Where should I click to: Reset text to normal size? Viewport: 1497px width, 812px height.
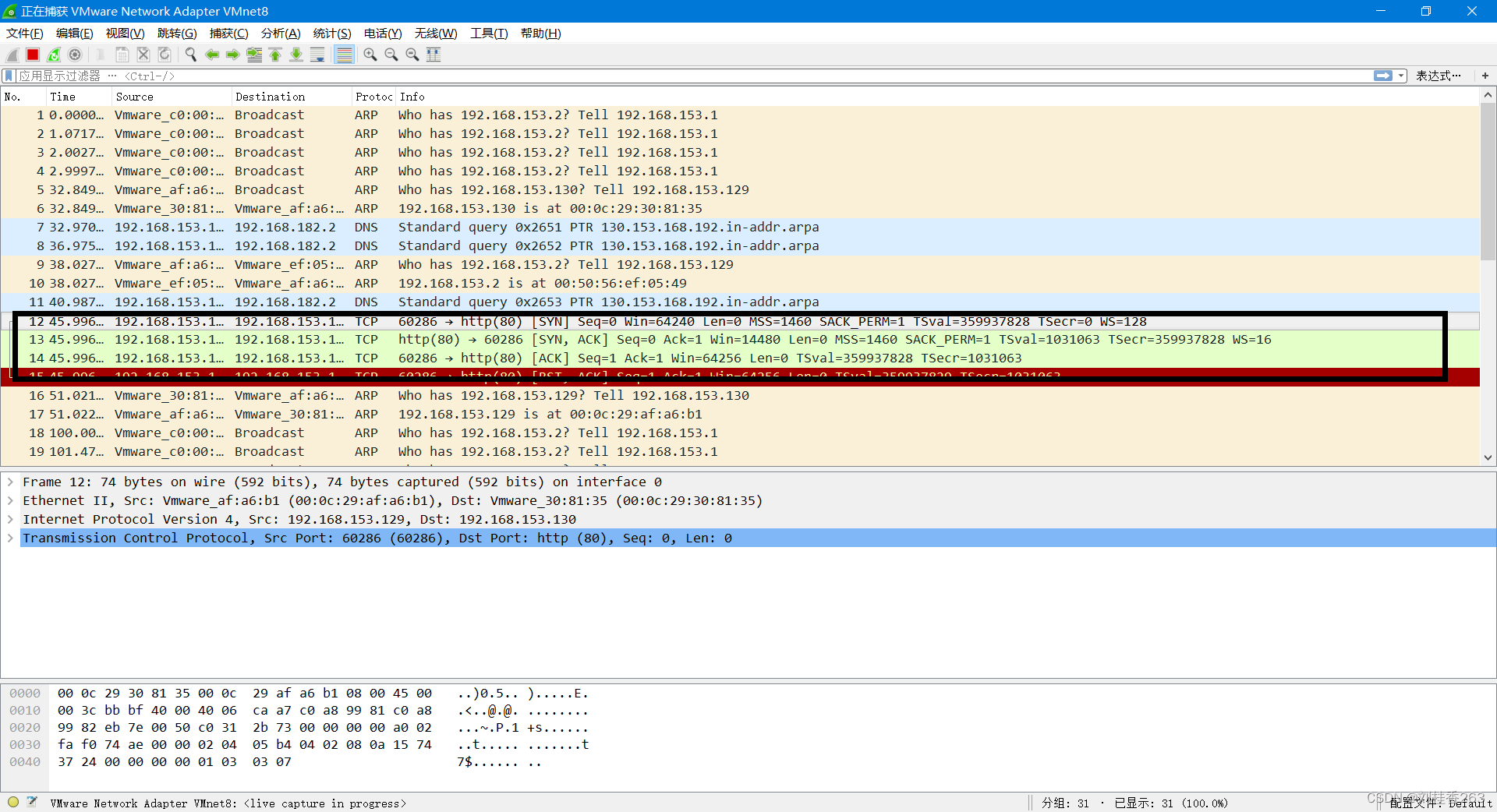tap(412, 55)
